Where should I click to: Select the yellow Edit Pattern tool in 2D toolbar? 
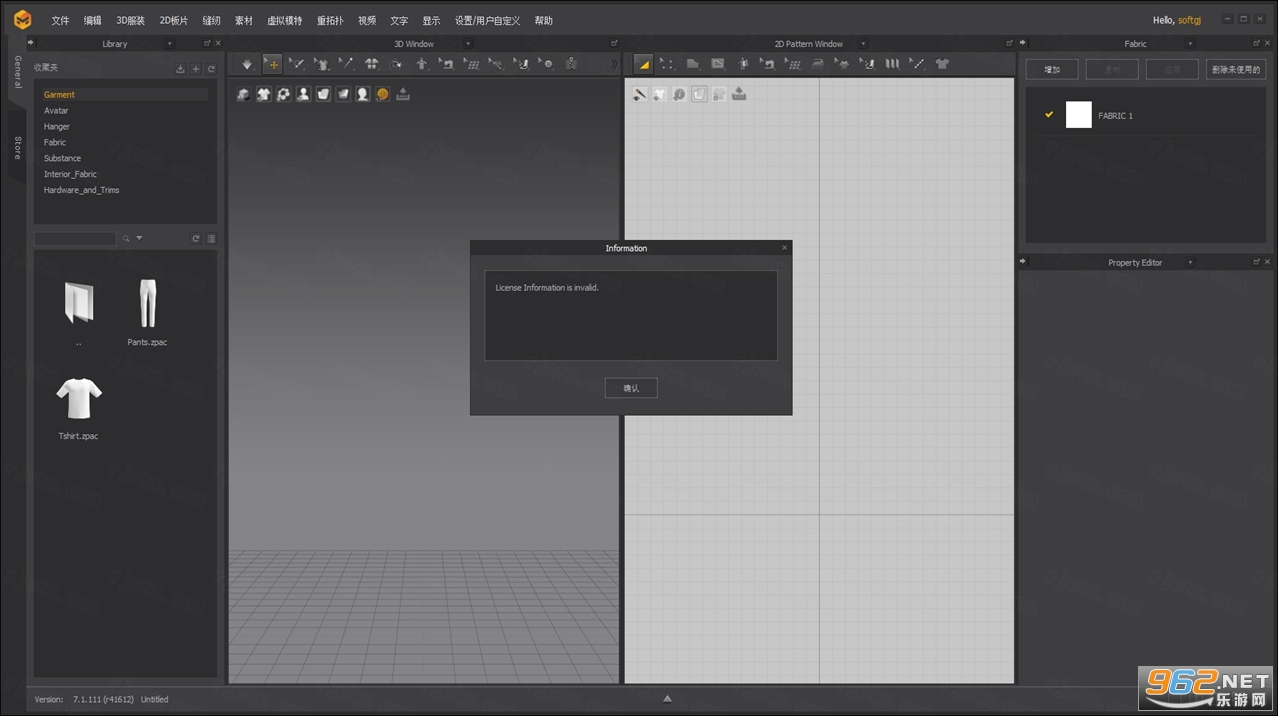643,64
